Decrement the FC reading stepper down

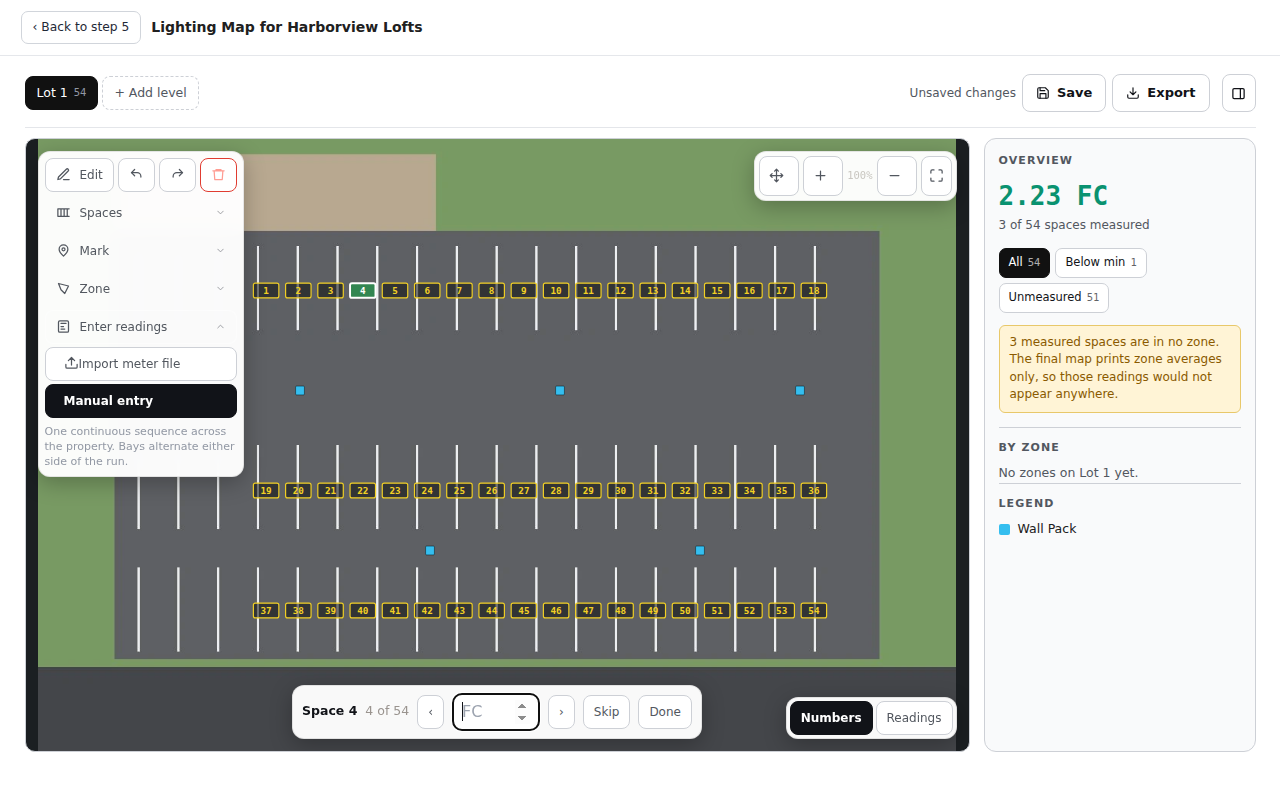pyautogui.click(x=522, y=718)
